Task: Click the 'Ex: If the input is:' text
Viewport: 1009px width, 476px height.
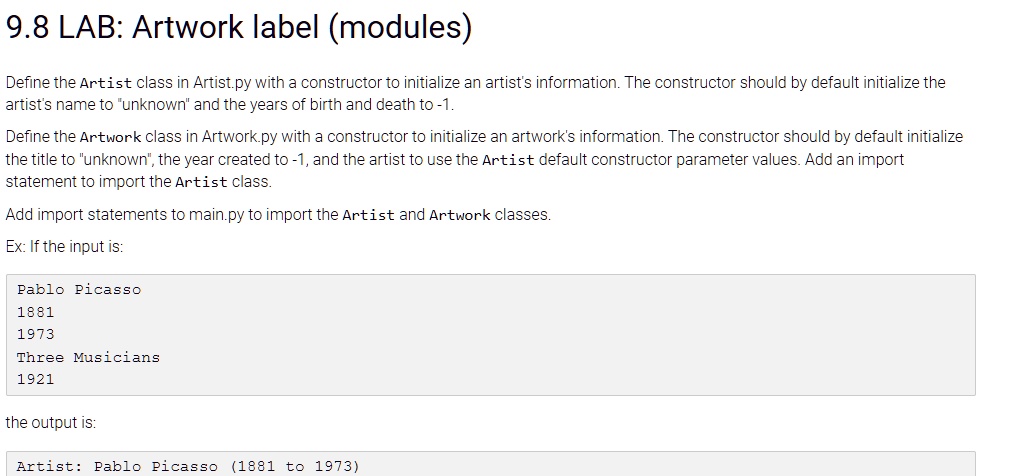Action: point(64,246)
